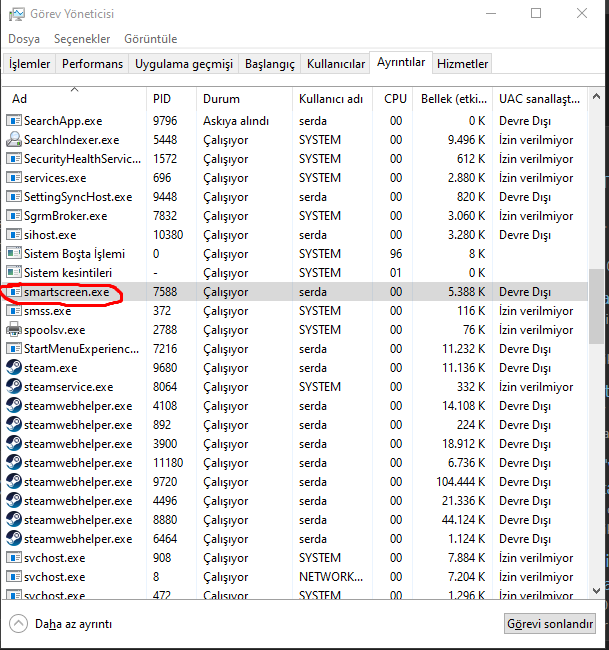609x650 pixels.
Task: Click the 9.496 K memory value
Action: click(466, 140)
